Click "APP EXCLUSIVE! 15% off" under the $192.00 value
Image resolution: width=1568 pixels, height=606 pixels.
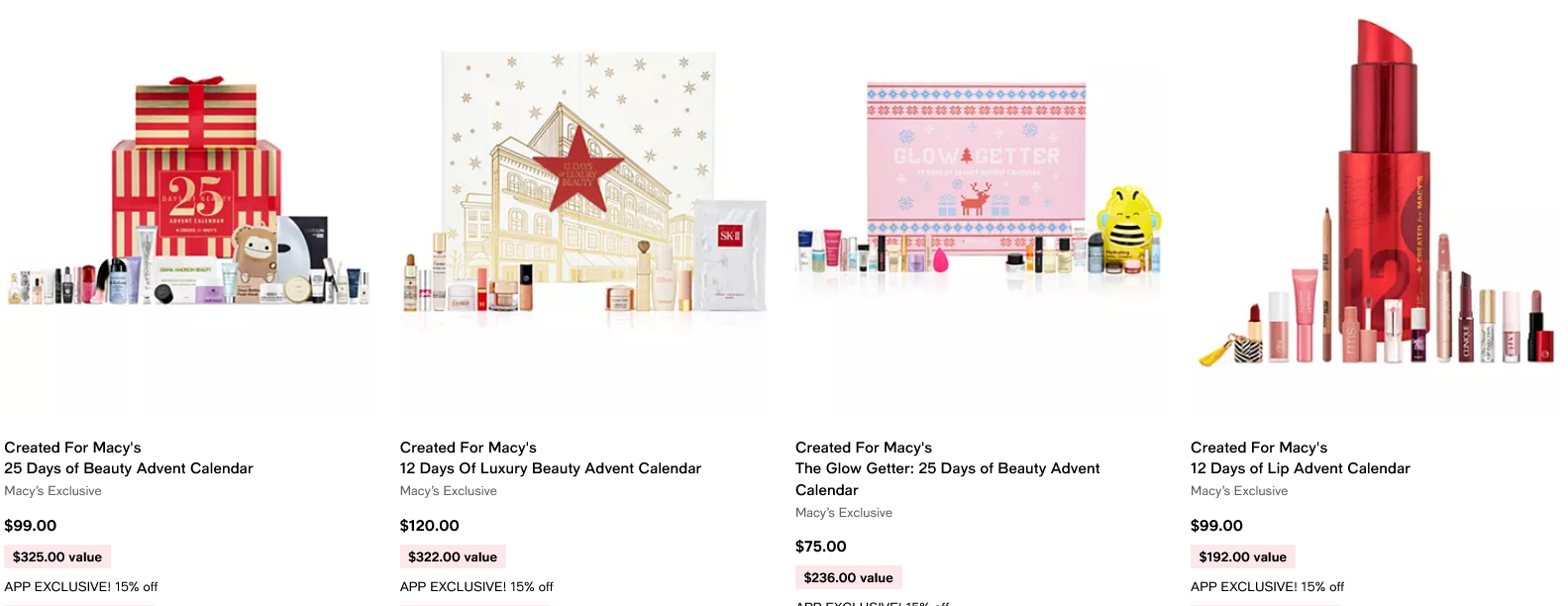pos(1267,586)
